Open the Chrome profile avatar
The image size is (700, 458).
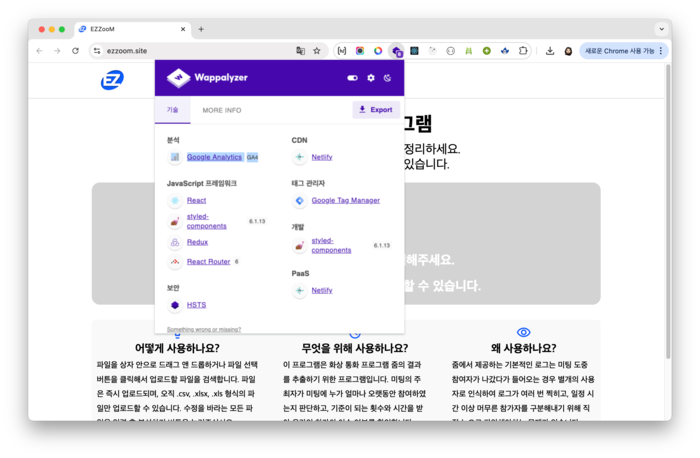coord(568,51)
